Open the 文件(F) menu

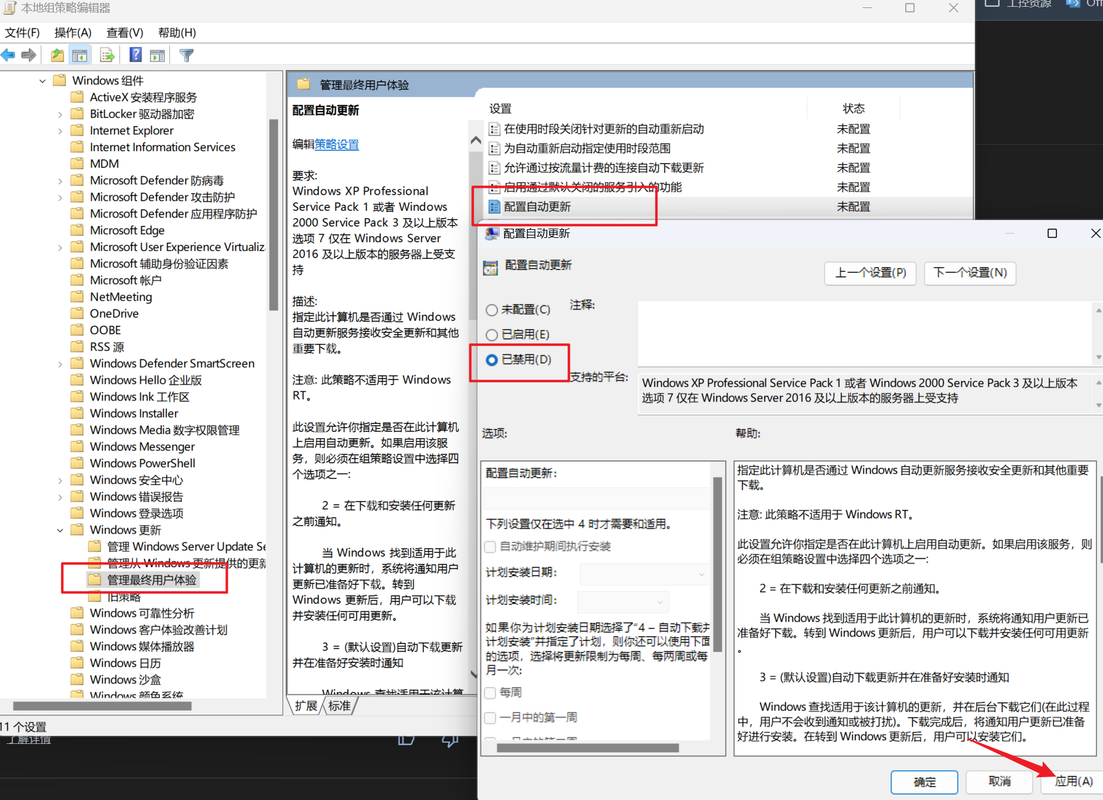pos(22,32)
